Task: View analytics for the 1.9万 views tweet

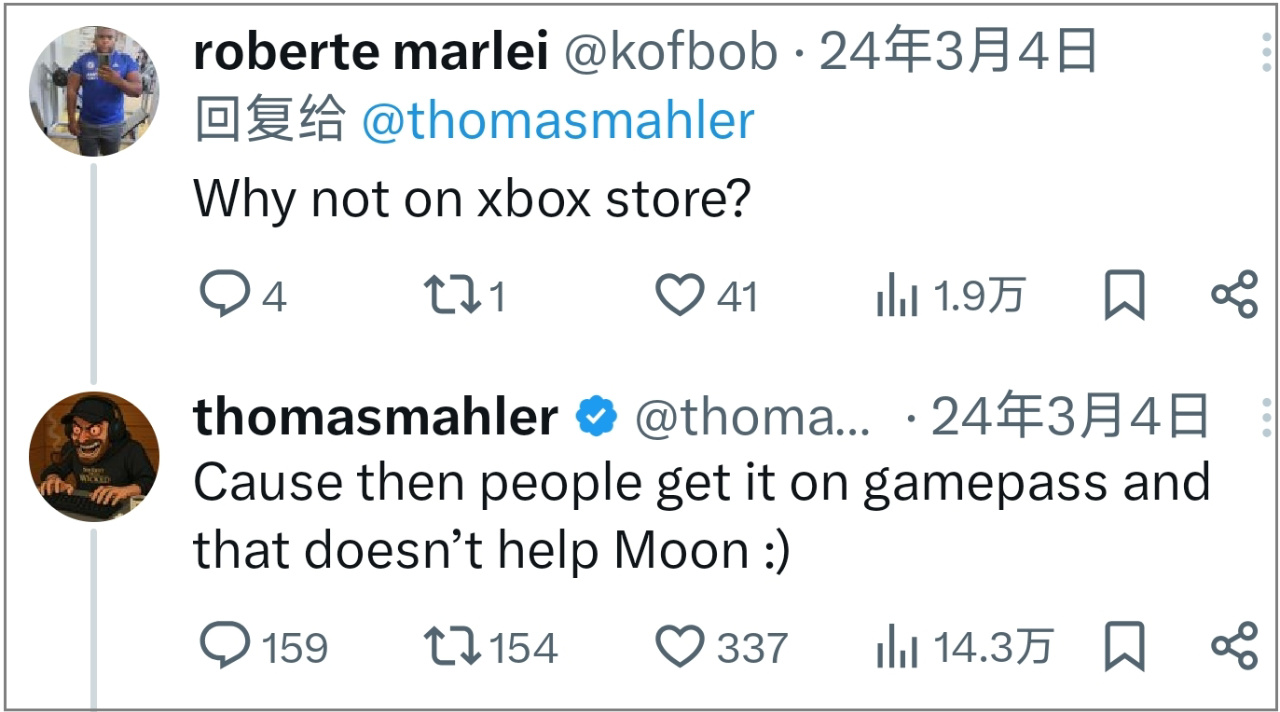Action: [896, 297]
